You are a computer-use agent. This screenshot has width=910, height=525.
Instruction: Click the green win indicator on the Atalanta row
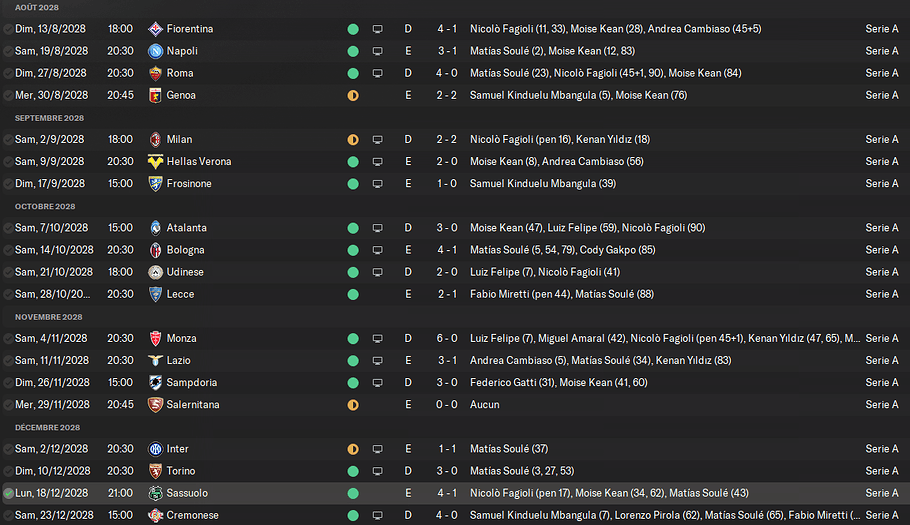coord(353,228)
